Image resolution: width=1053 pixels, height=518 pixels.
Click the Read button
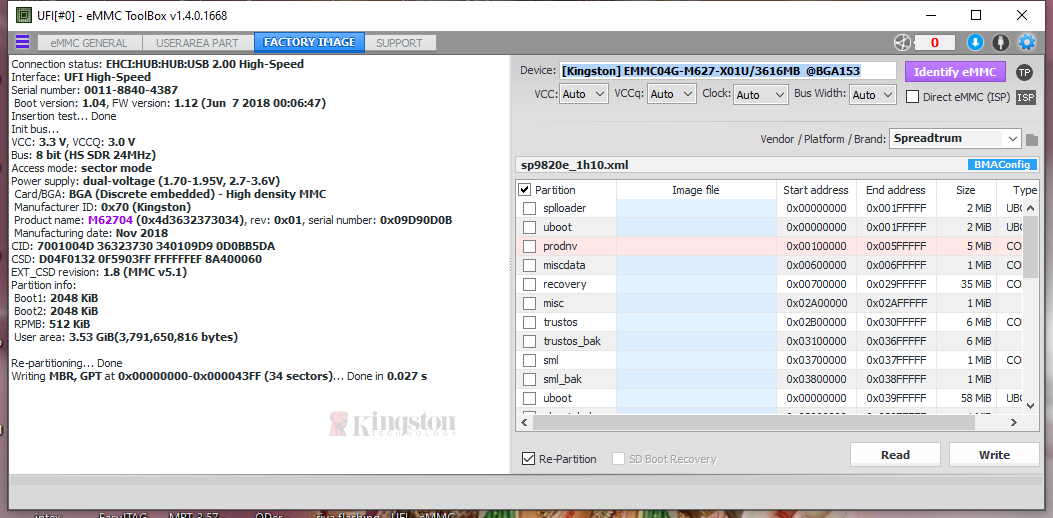pos(895,455)
